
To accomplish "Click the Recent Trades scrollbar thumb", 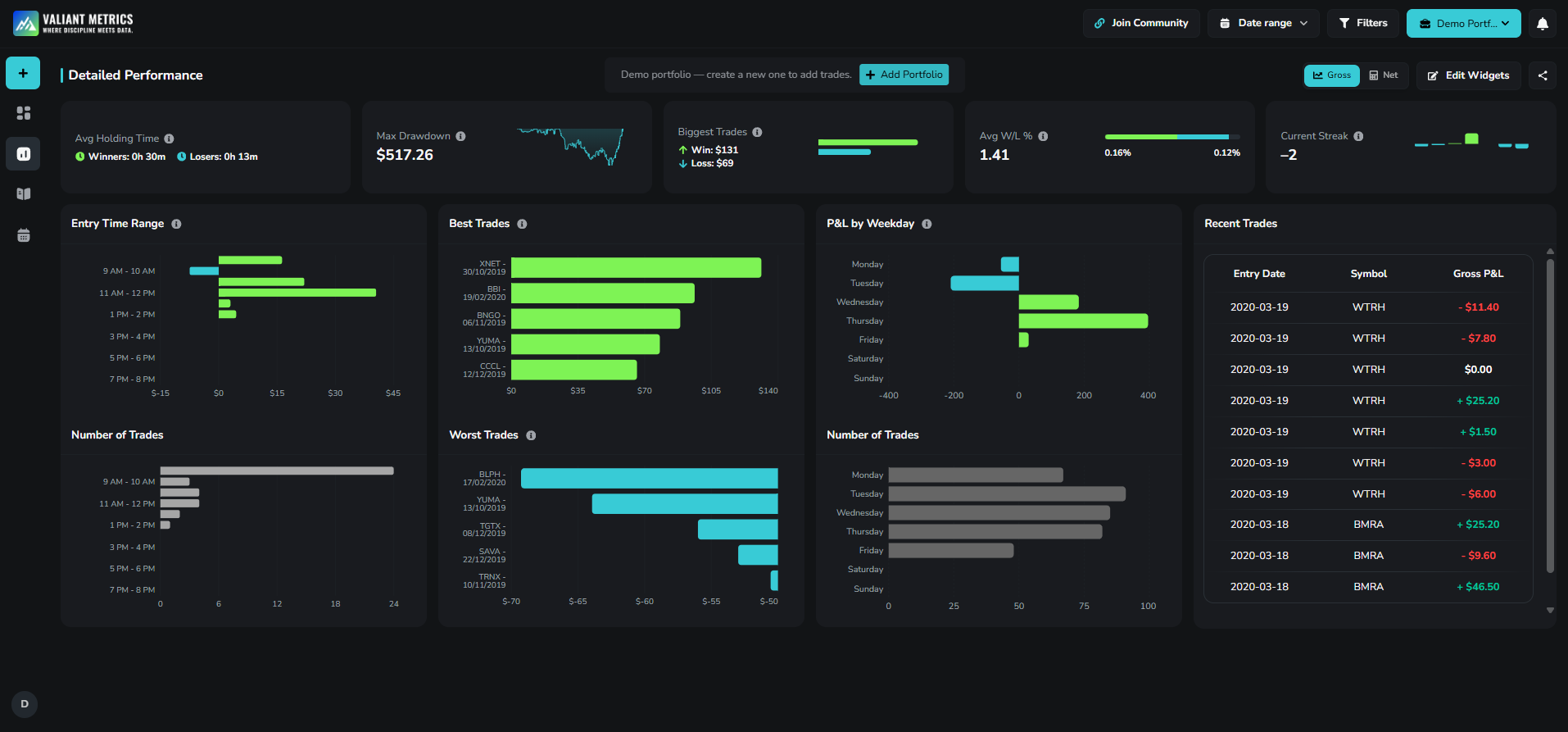I will point(1550,416).
